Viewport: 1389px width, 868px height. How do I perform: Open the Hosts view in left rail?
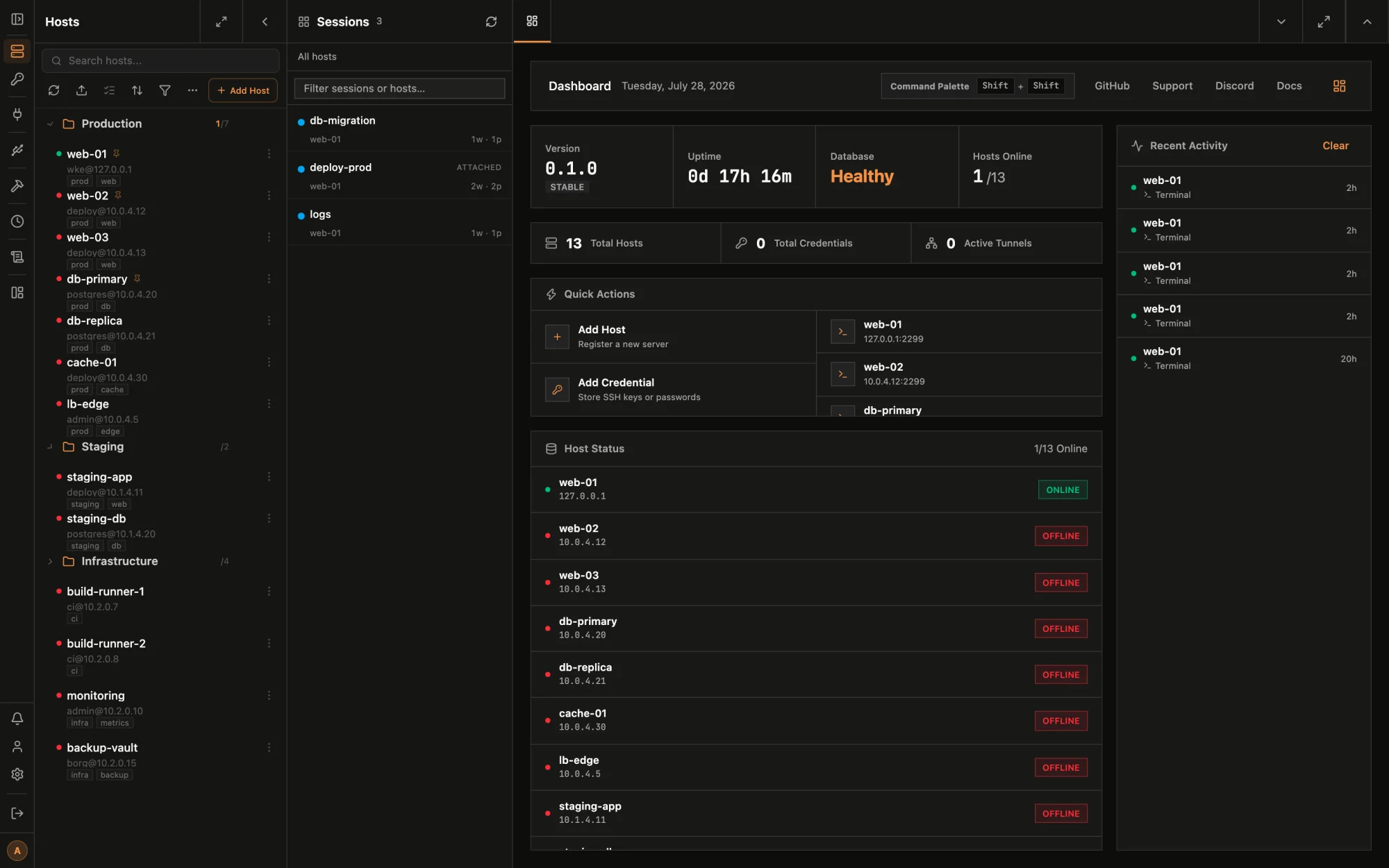click(x=17, y=51)
